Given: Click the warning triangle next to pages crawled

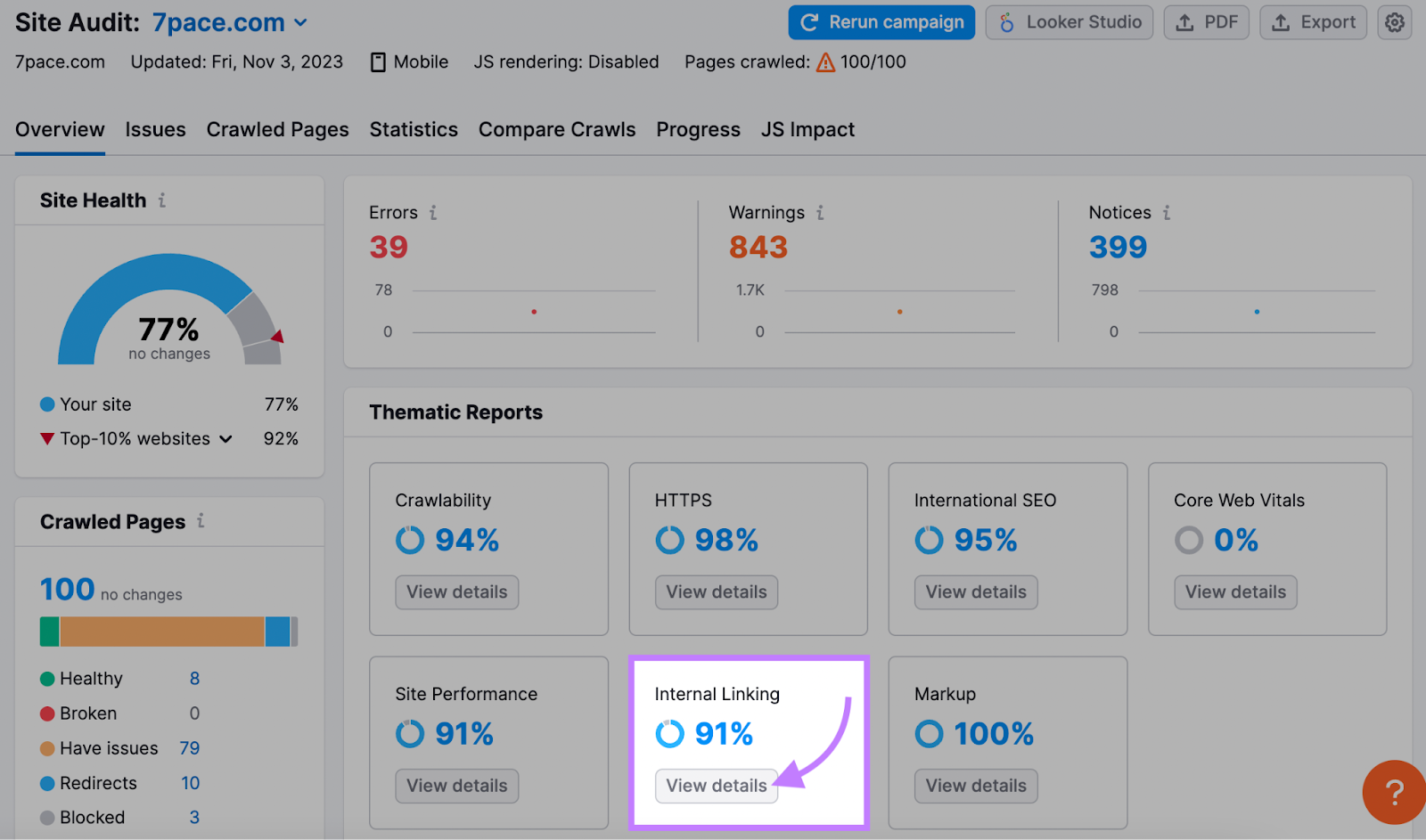Looking at the screenshot, I should (x=825, y=61).
